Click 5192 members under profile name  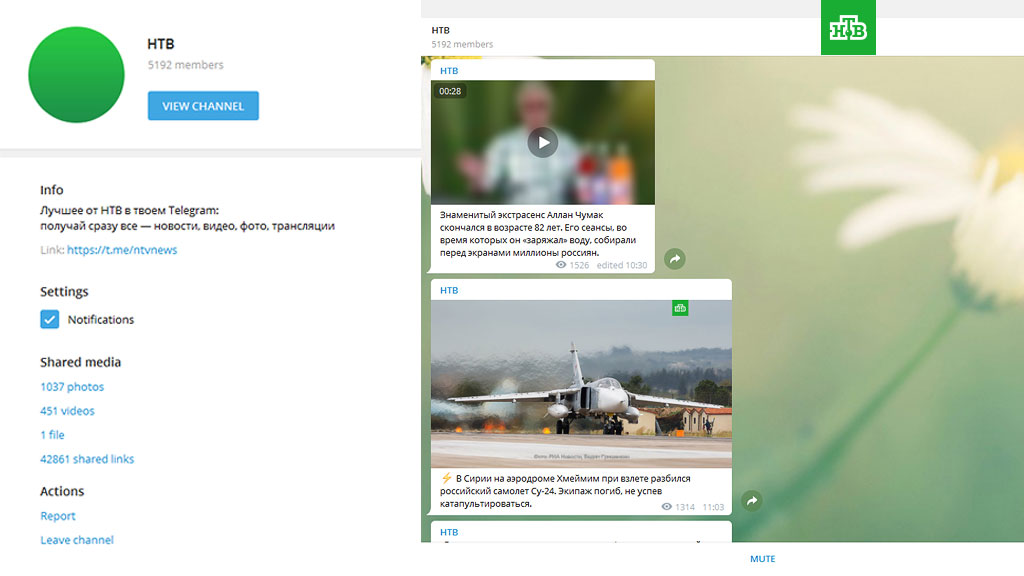[x=185, y=65]
